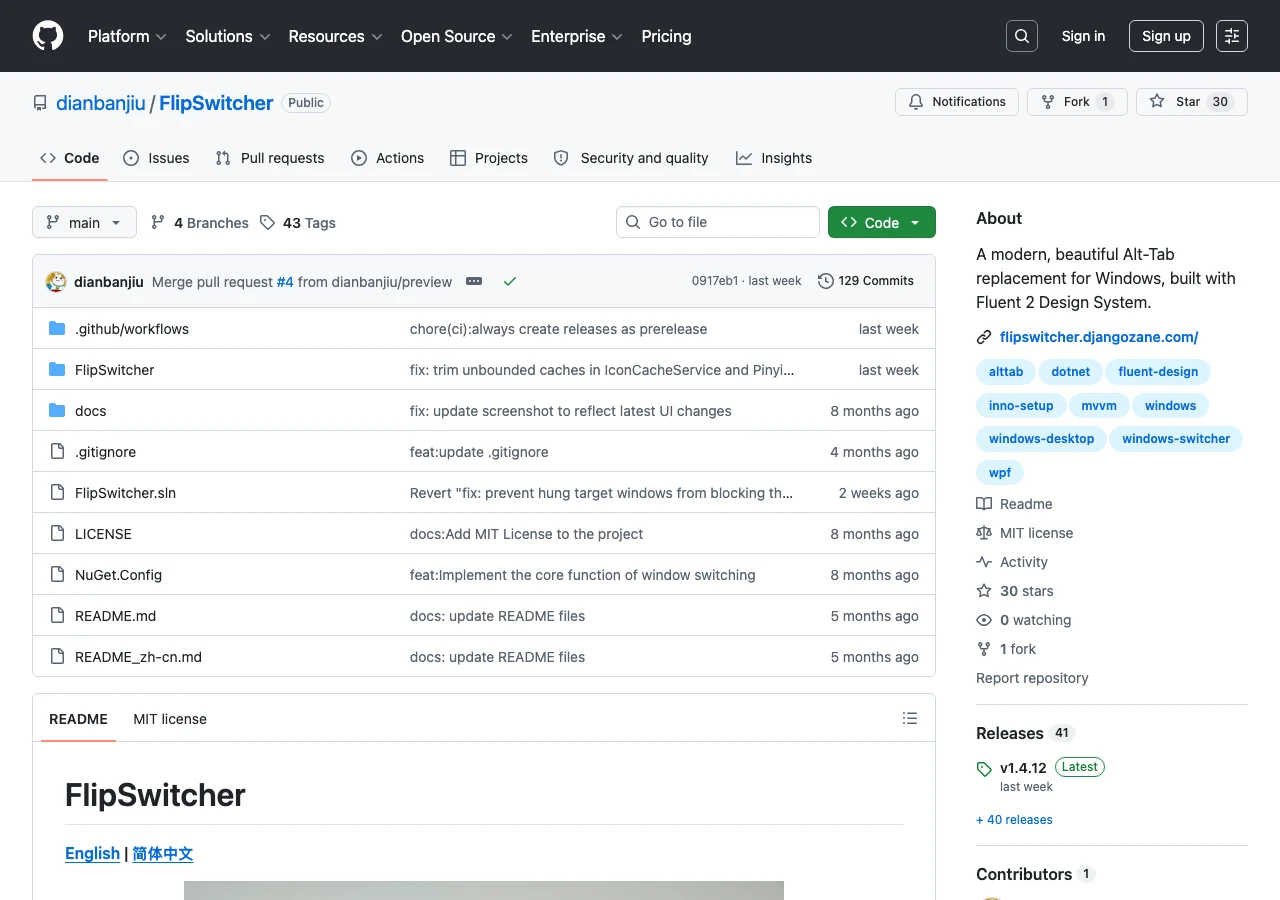Image resolution: width=1280 pixels, height=900 pixels.
Task: Click the .github/workflows folder icon
Action: pyautogui.click(x=57, y=329)
